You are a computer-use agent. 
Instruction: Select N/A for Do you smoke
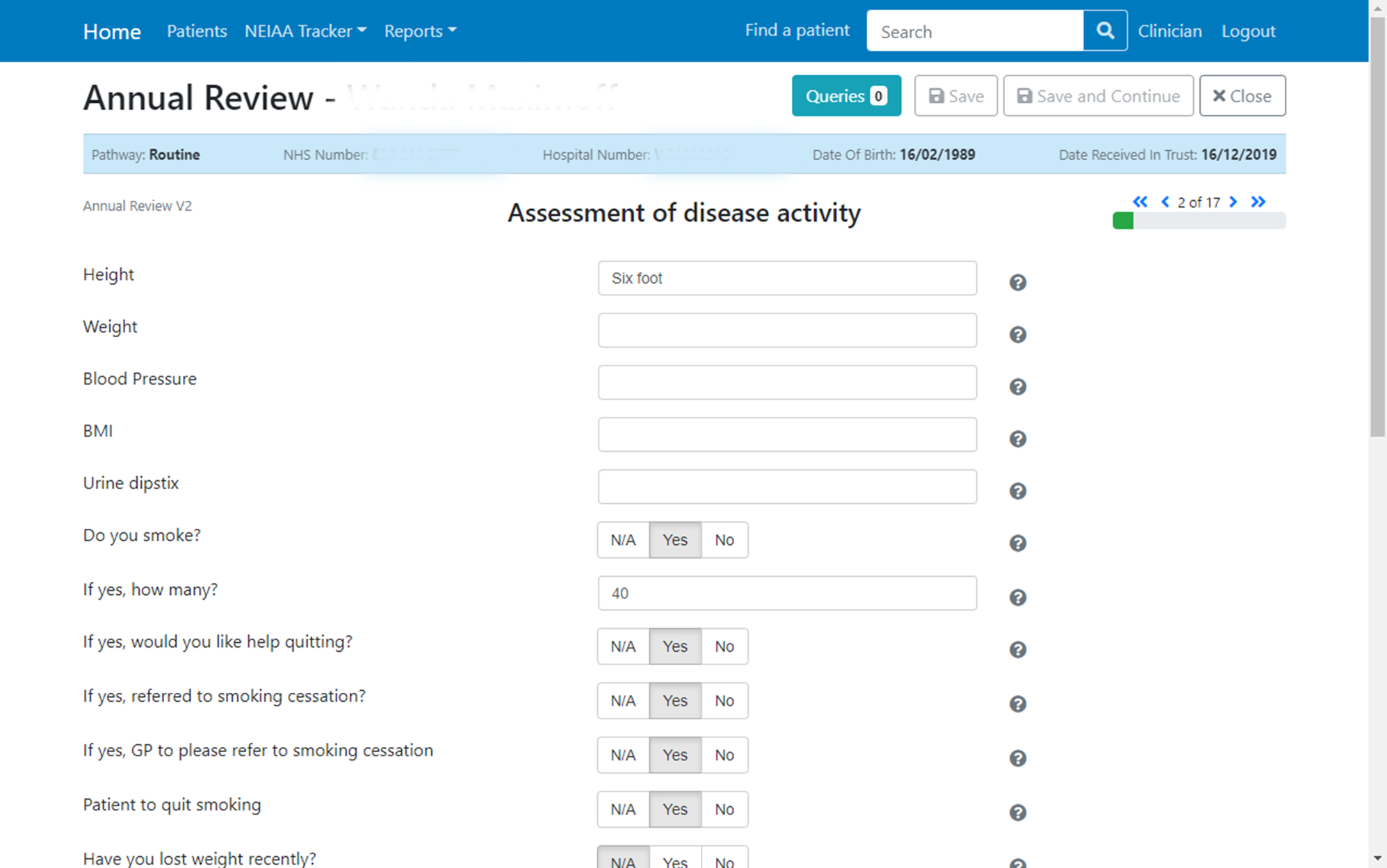623,540
